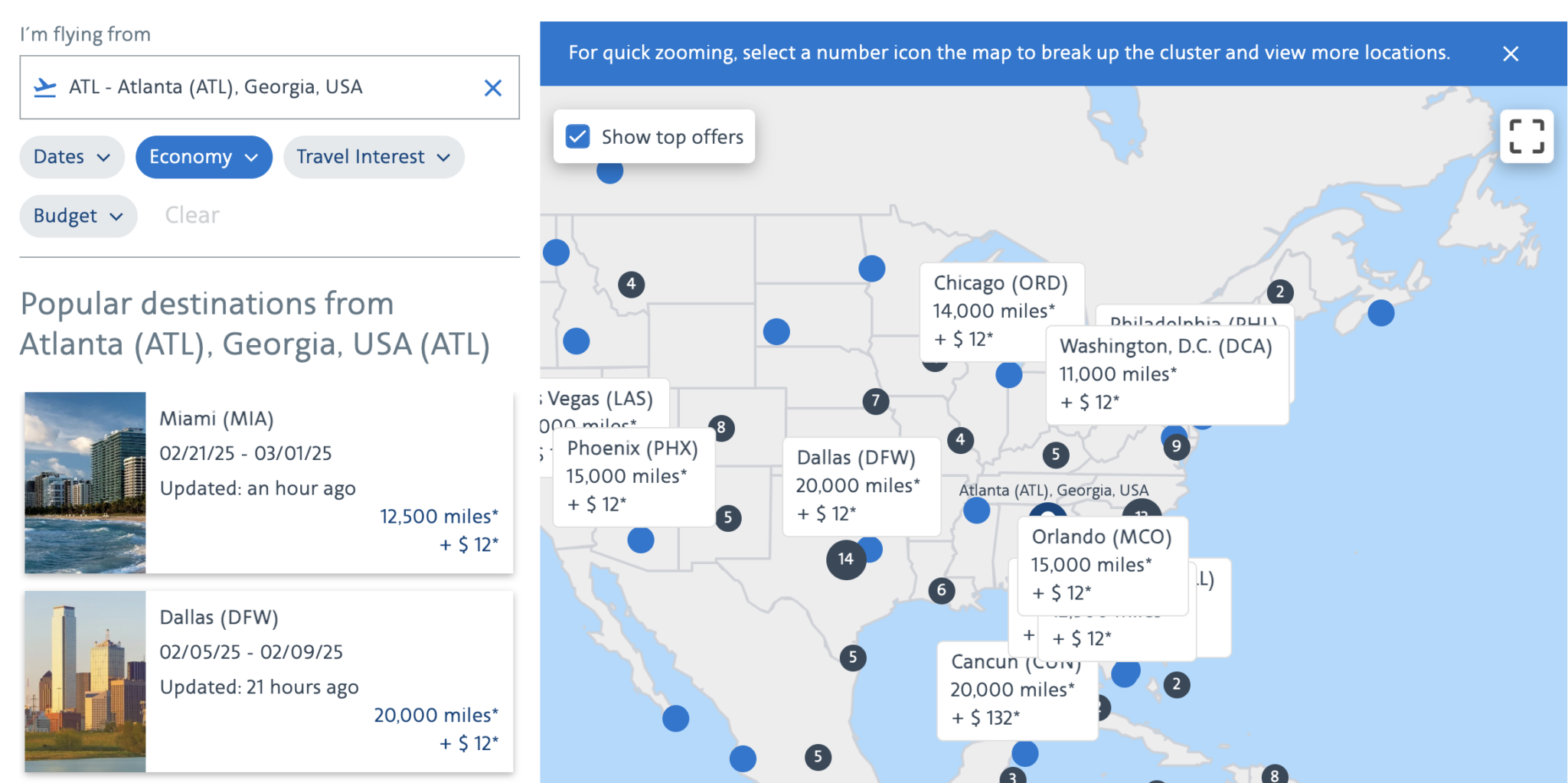
Task: Click the cluster showing 6 near Louisiana
Action: click(941, 589)
